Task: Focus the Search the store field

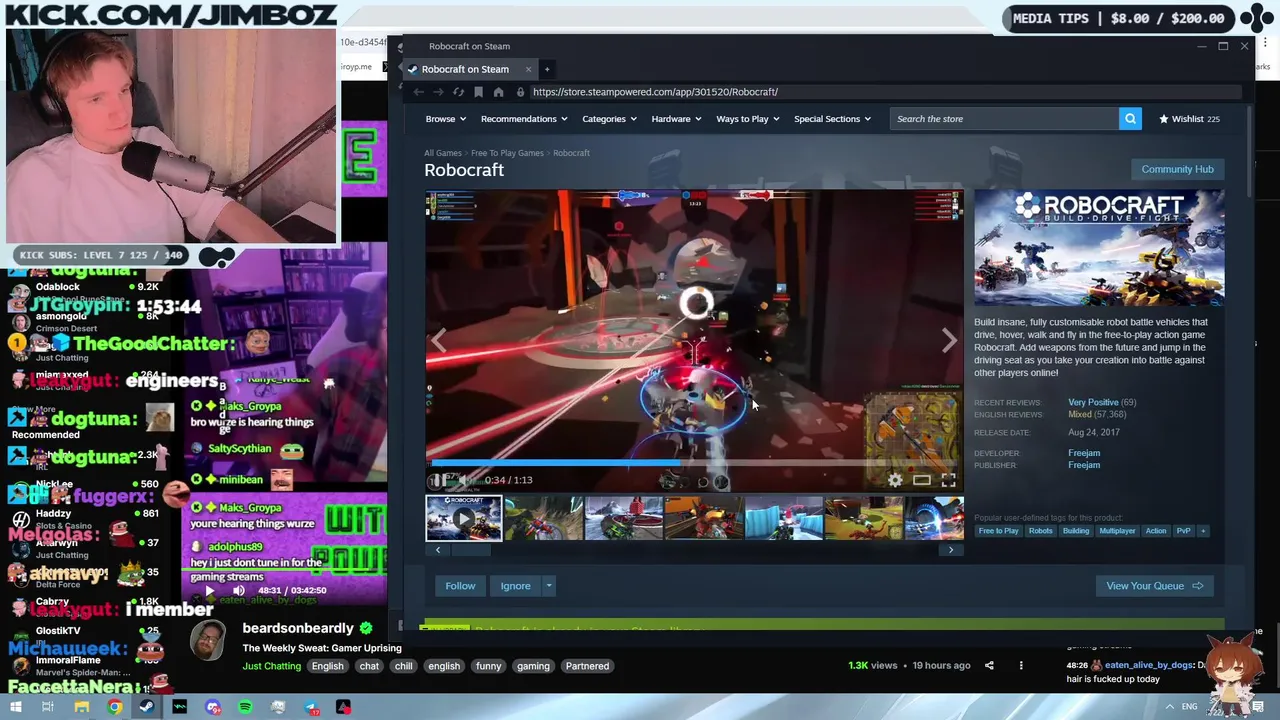Action: 1004,119
